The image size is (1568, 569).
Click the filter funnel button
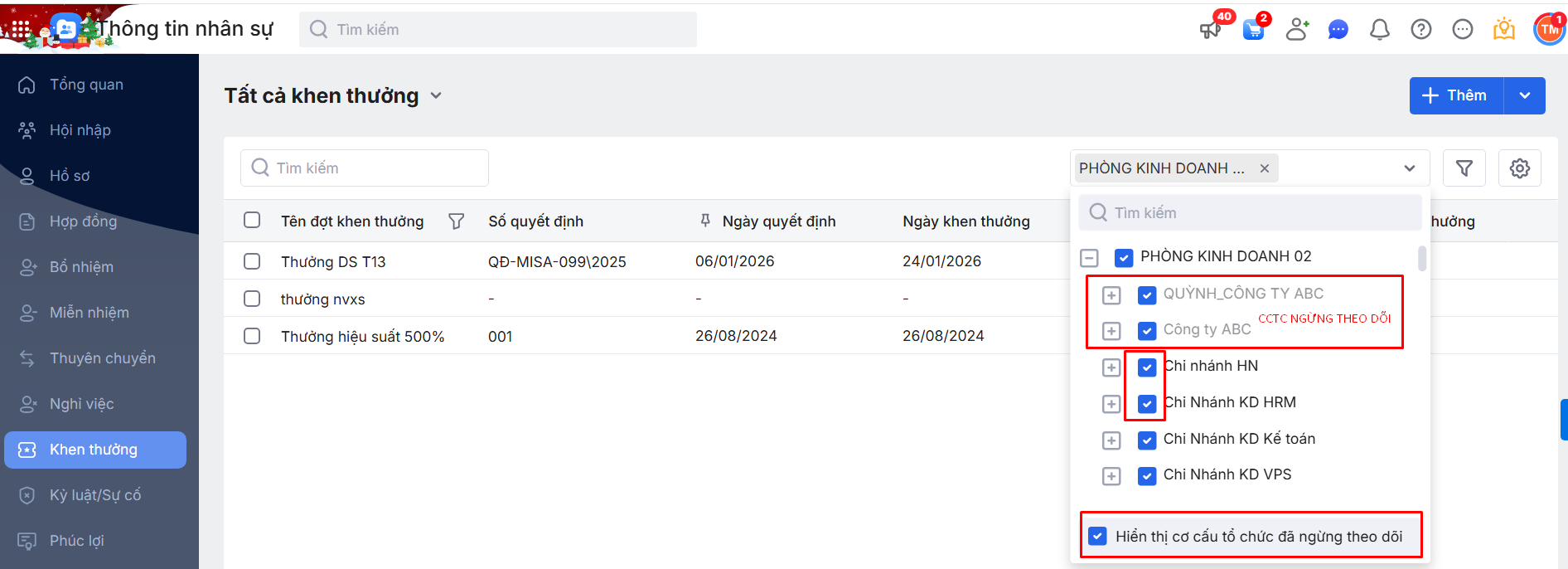(1464, 168)
